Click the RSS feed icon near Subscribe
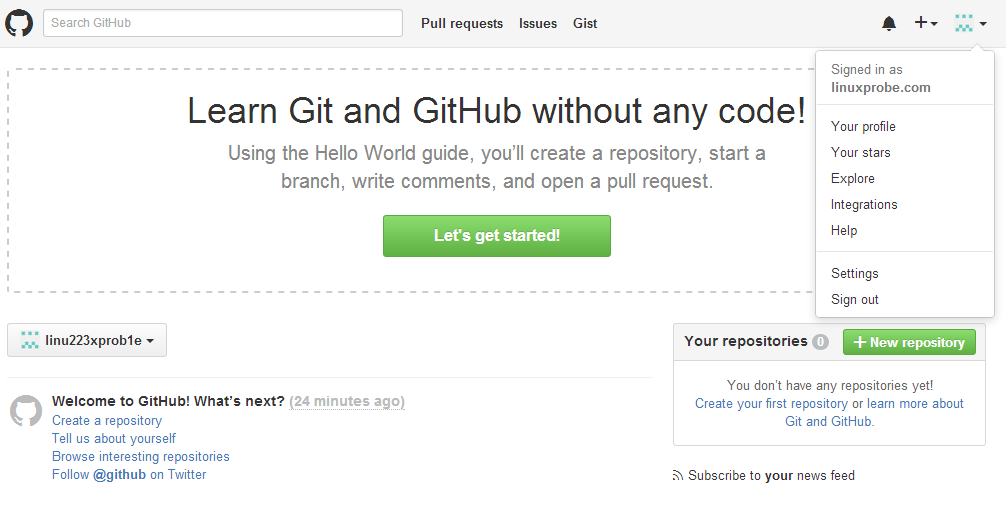 click(678, 476)
